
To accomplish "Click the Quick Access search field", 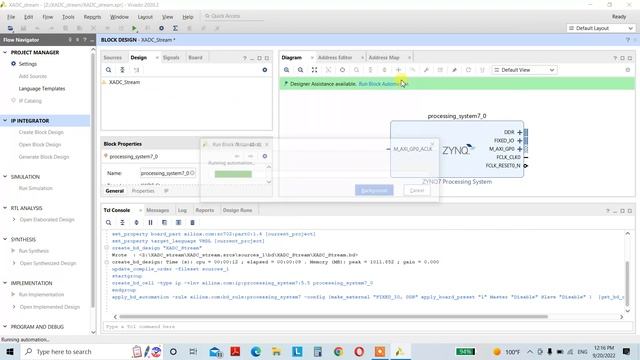I will 234,16.
